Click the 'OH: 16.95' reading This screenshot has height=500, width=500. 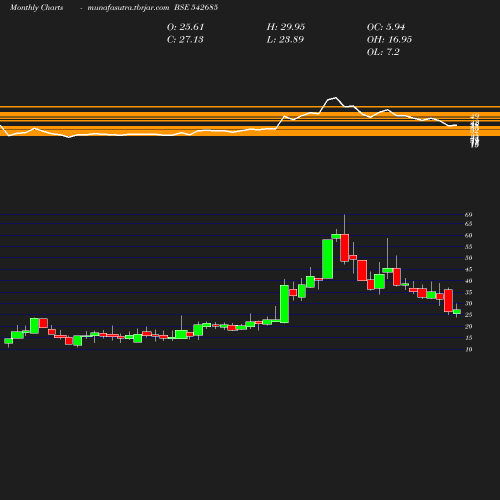(389, 40)
